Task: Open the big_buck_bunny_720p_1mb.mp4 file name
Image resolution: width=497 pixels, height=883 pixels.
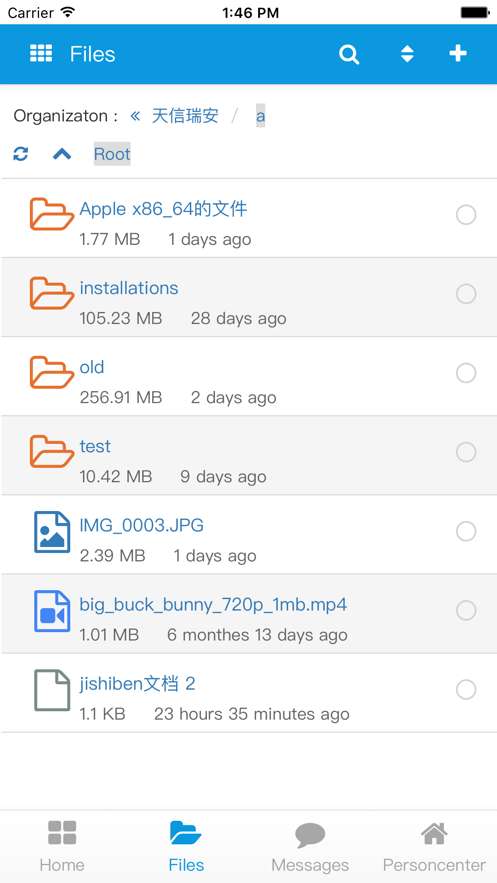Action: (213, 605)
